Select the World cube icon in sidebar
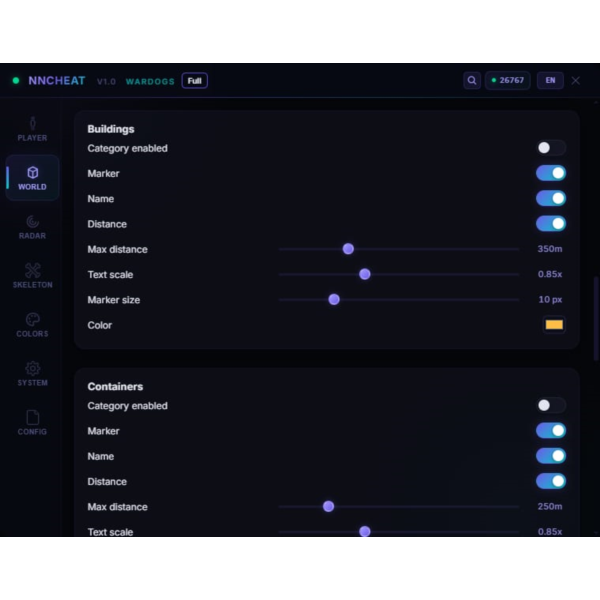 coord(33,173)
